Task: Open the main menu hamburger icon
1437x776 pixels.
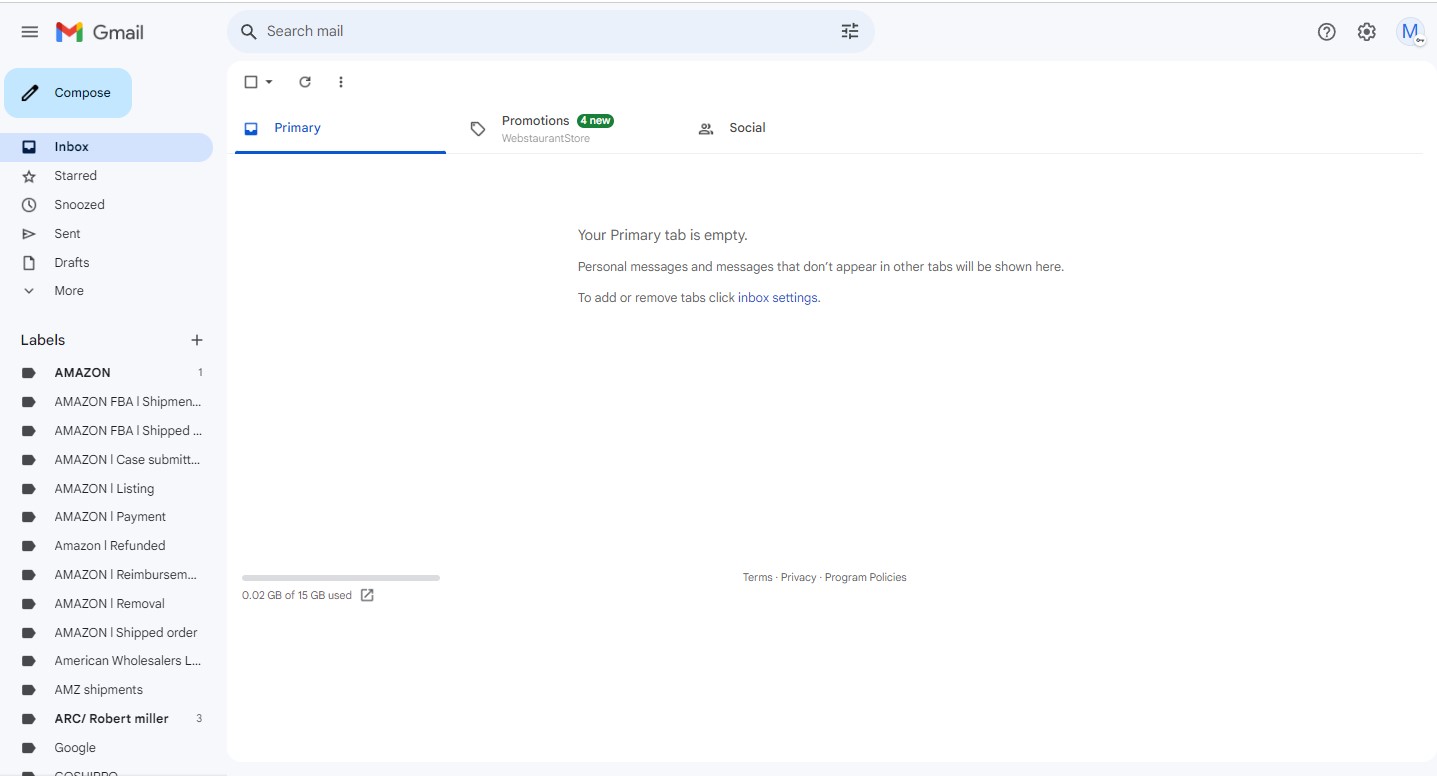Action: point(30,32)
